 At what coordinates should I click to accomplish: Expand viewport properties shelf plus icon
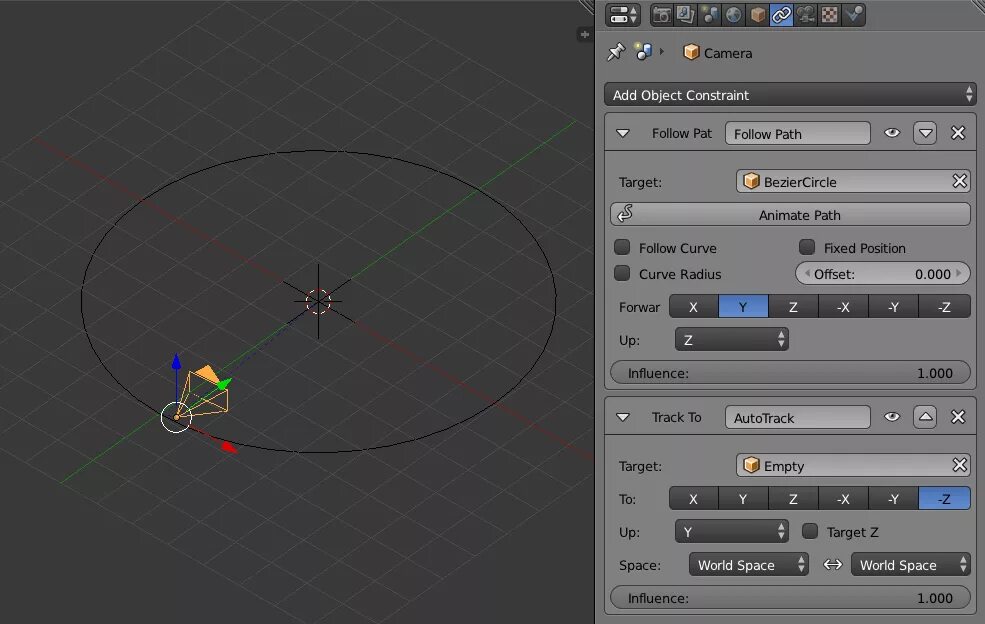584,35
